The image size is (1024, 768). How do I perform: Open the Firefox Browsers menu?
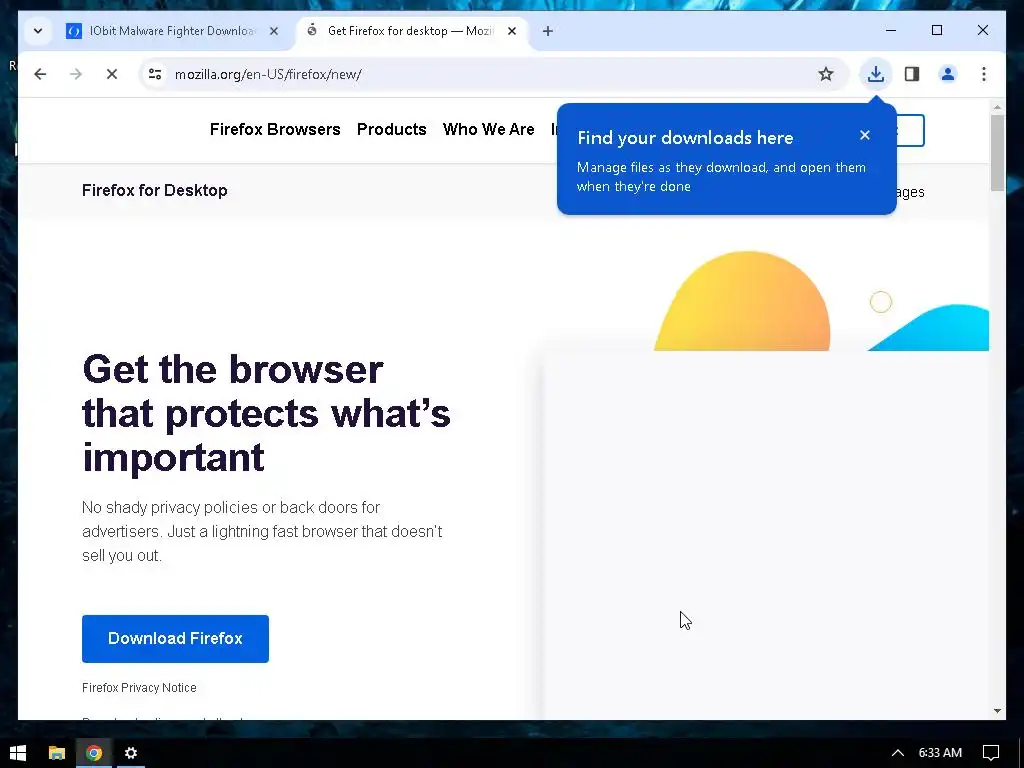(275, 129)
